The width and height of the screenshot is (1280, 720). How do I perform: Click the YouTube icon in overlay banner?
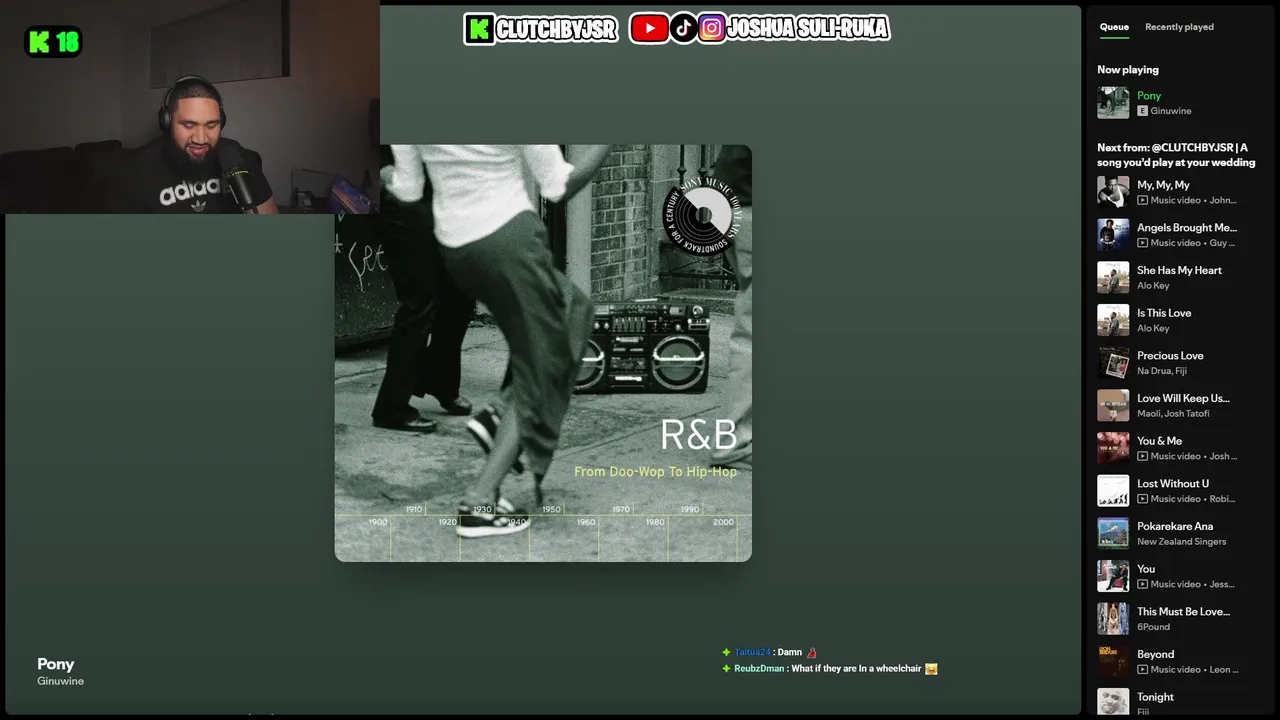point(649,29)
